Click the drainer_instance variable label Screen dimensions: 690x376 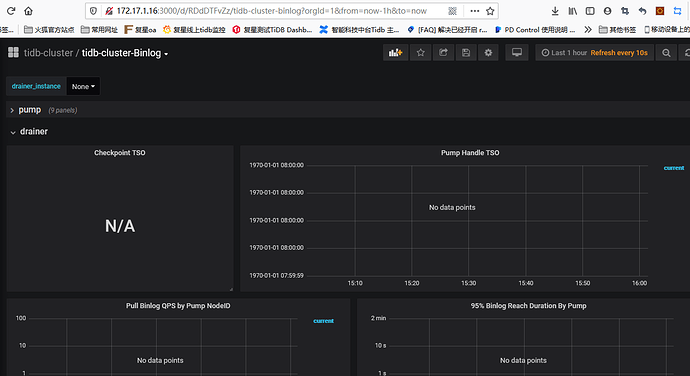[x=36, y=86]
